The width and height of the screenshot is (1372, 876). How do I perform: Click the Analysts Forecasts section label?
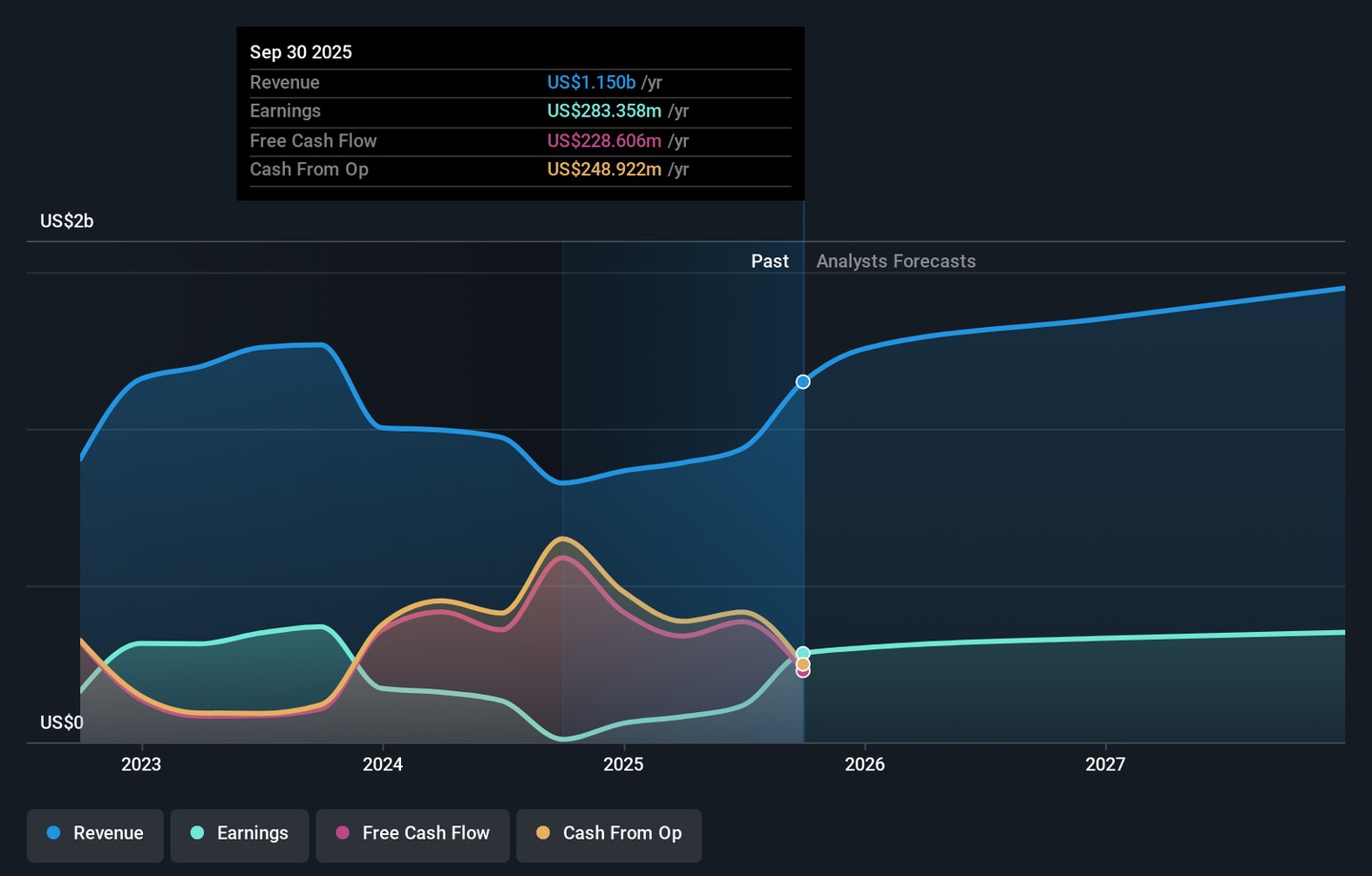click(896, 261)
